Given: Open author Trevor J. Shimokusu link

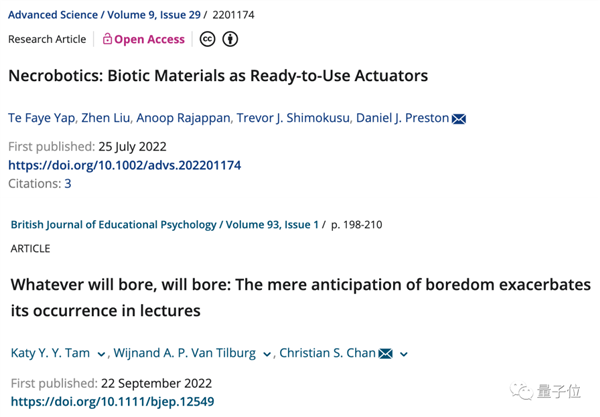Looking at the screenshot, I should coord(293,118).
